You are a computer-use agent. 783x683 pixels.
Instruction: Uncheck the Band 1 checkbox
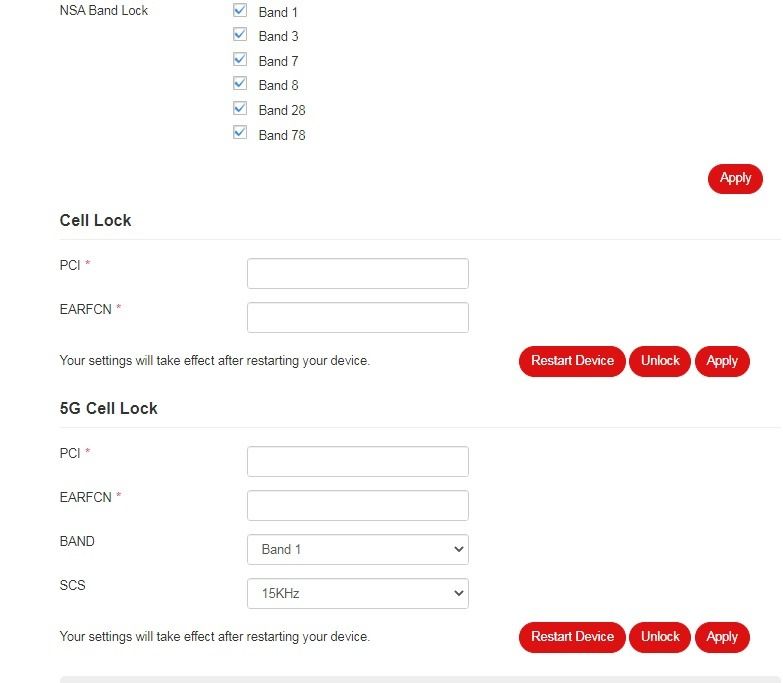point(240,11)
